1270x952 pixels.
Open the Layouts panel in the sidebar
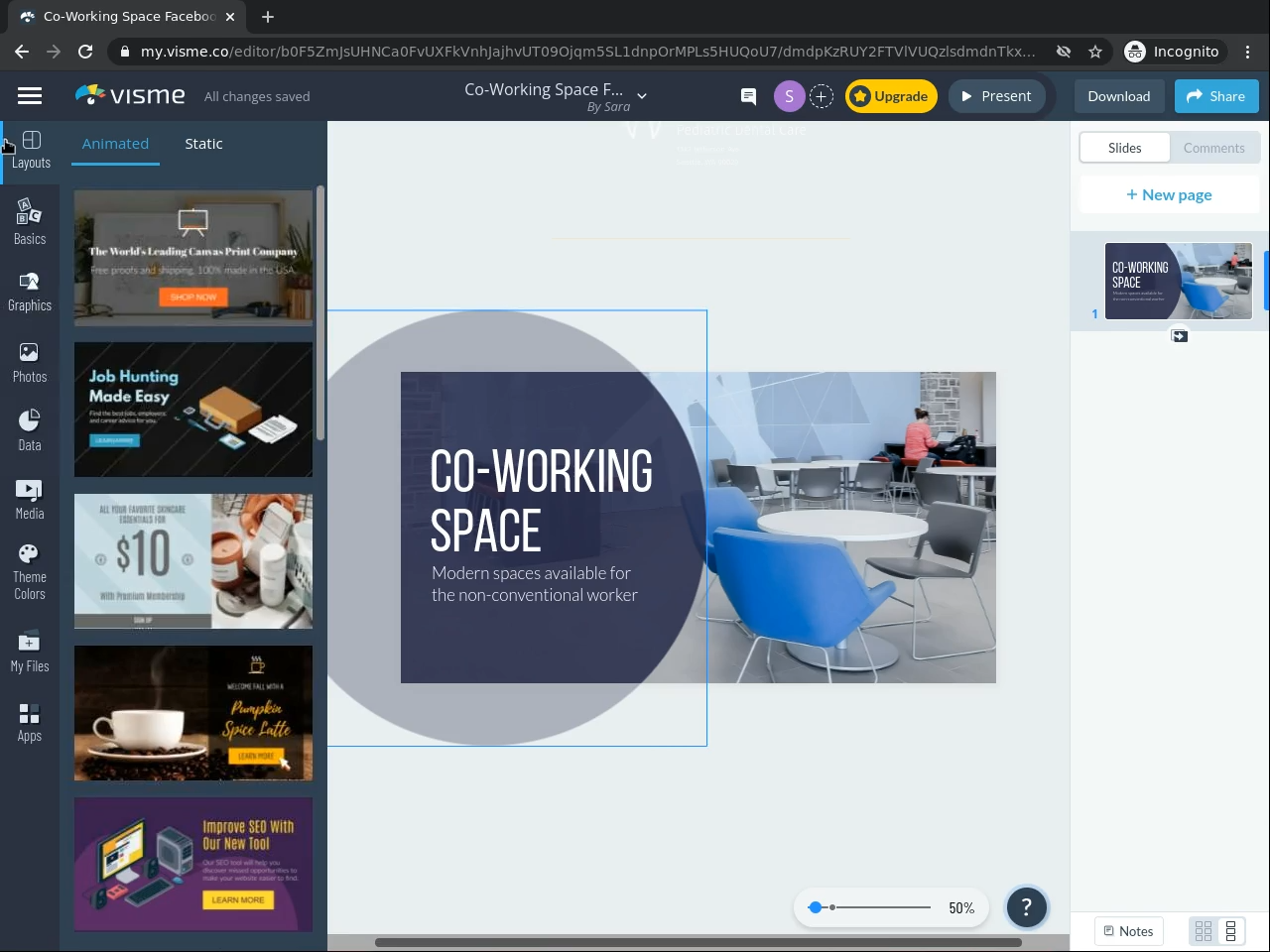coord(31,151)
